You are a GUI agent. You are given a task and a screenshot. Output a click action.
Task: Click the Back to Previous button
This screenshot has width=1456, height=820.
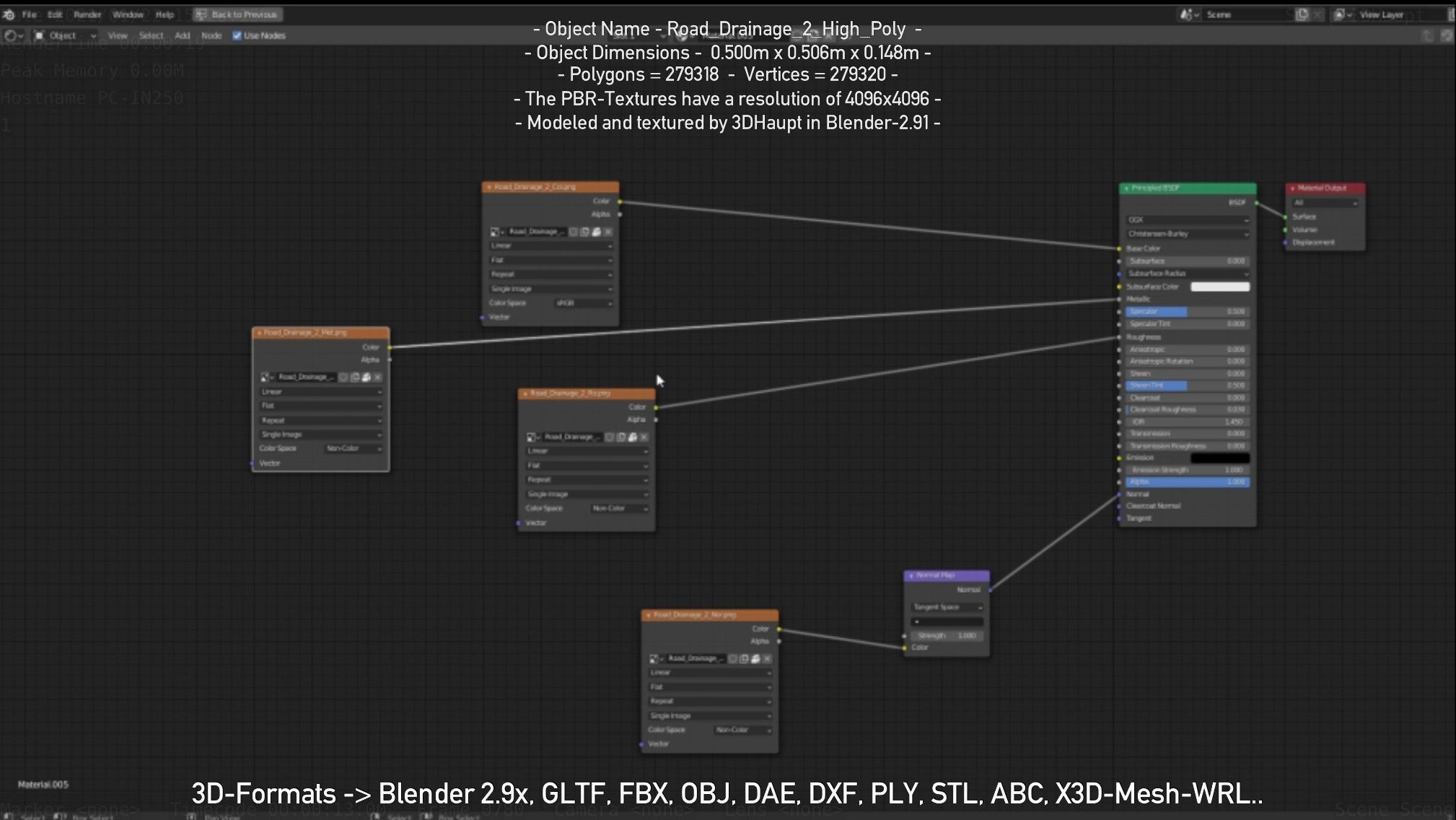[237, 14]
